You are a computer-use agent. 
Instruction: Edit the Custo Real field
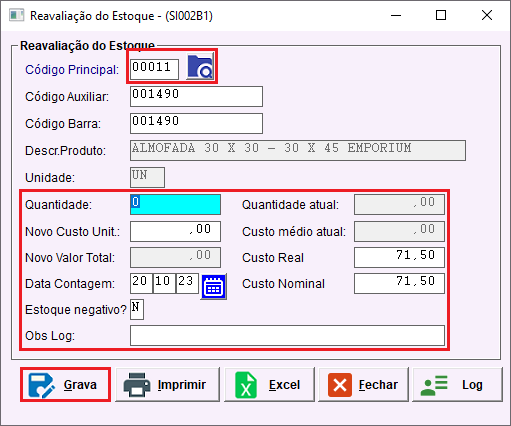tap(399, 257)
